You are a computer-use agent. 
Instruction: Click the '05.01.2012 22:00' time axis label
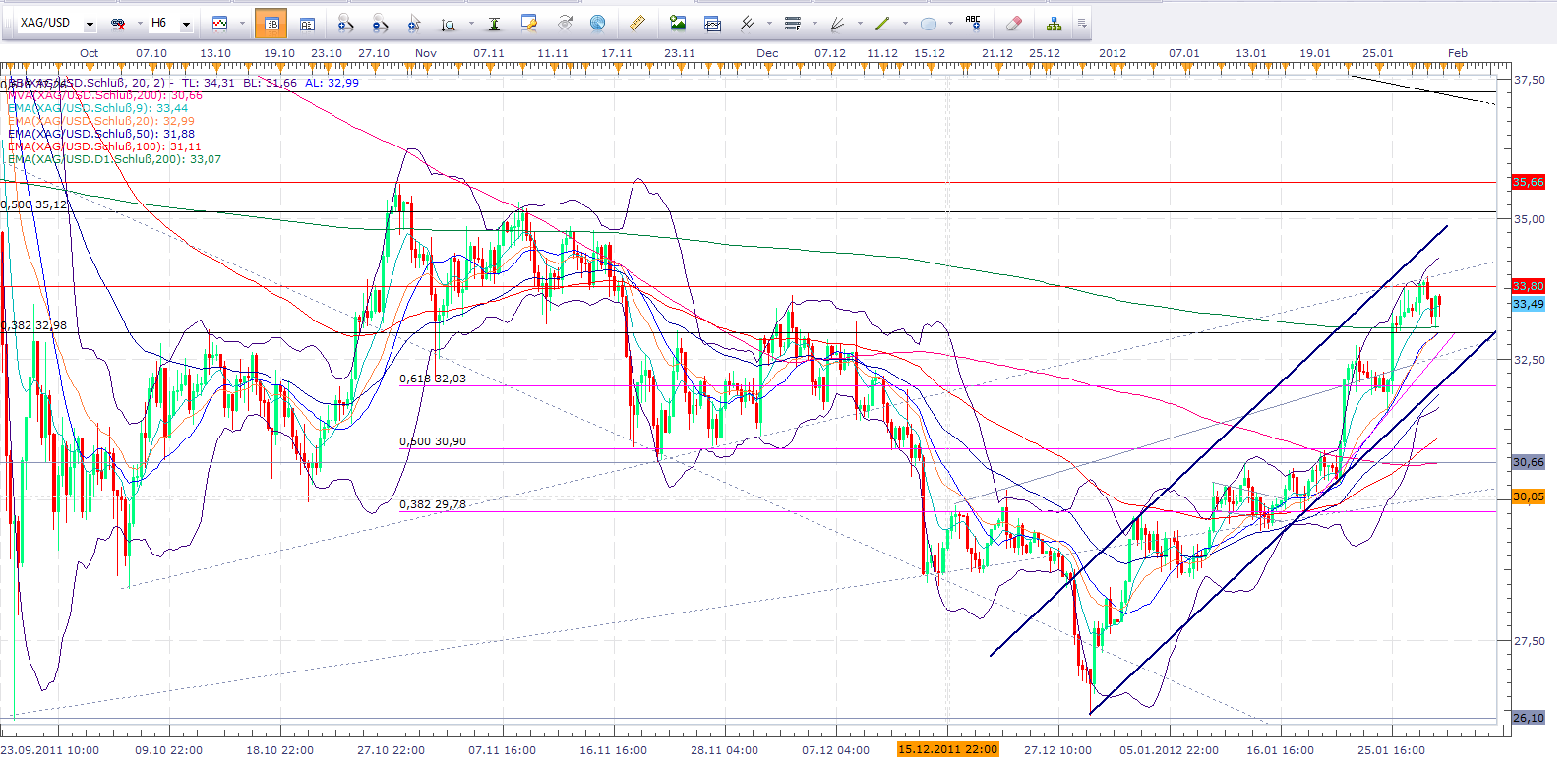click(1169, 750)
